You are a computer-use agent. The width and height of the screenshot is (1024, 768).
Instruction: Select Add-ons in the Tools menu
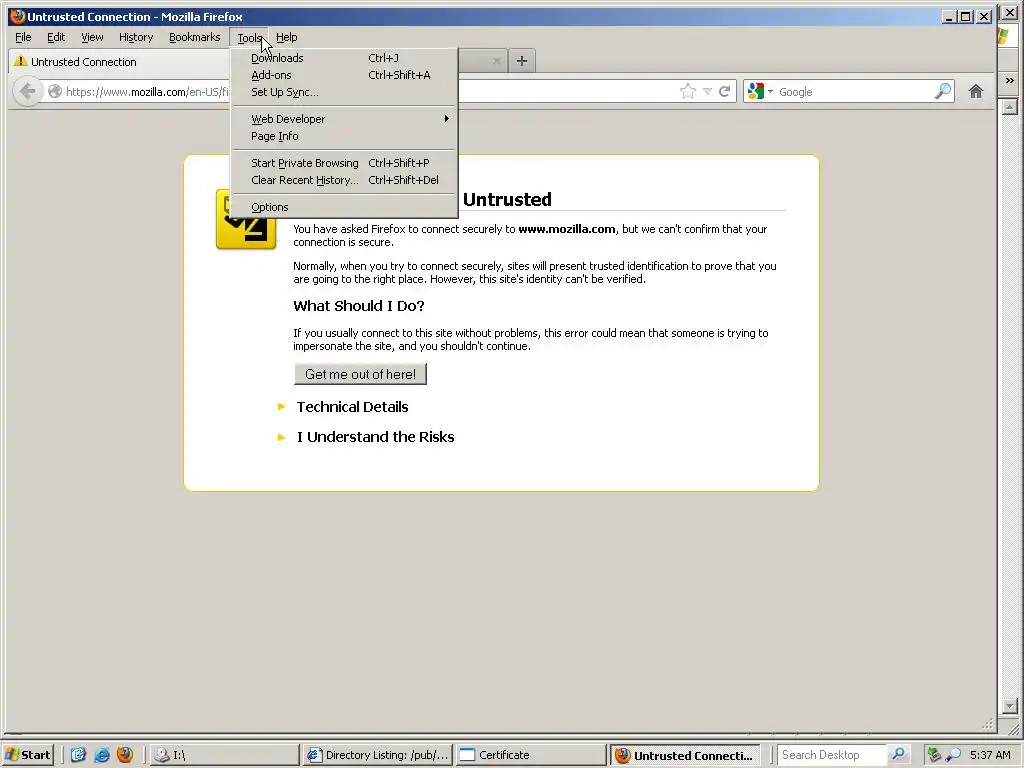click(345, 75)
